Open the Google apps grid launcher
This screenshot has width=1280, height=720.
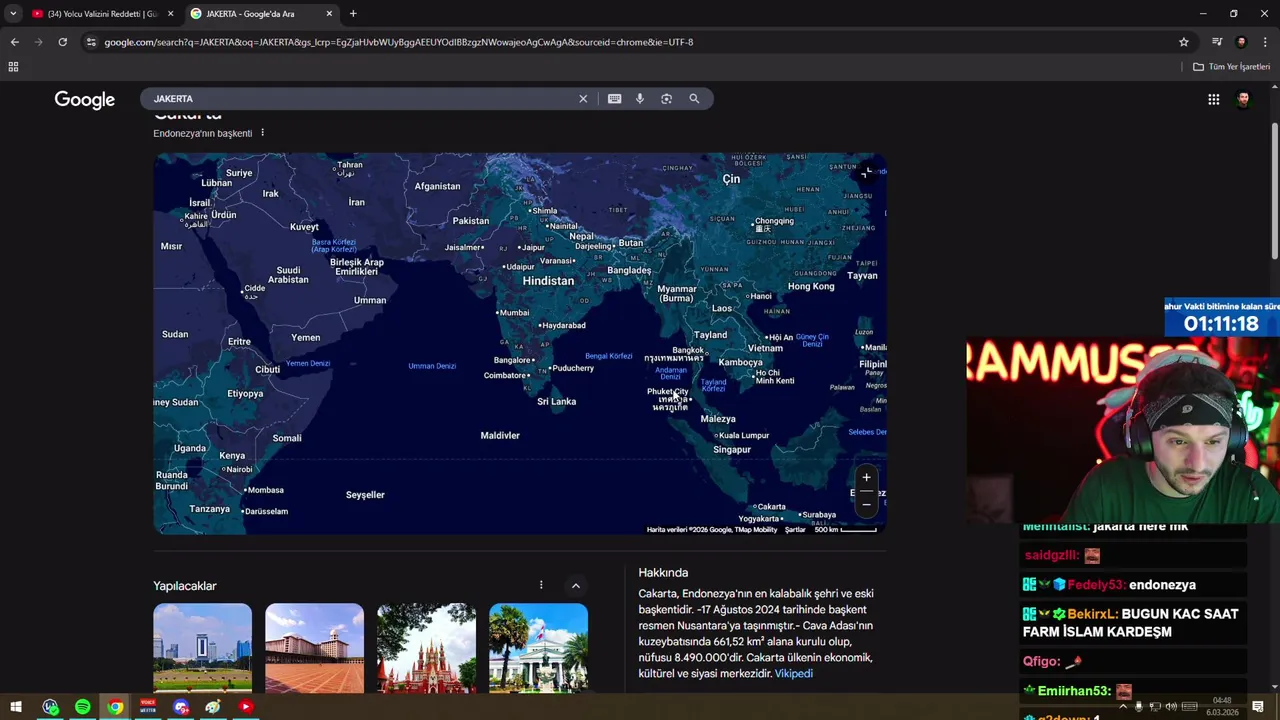1213,99
